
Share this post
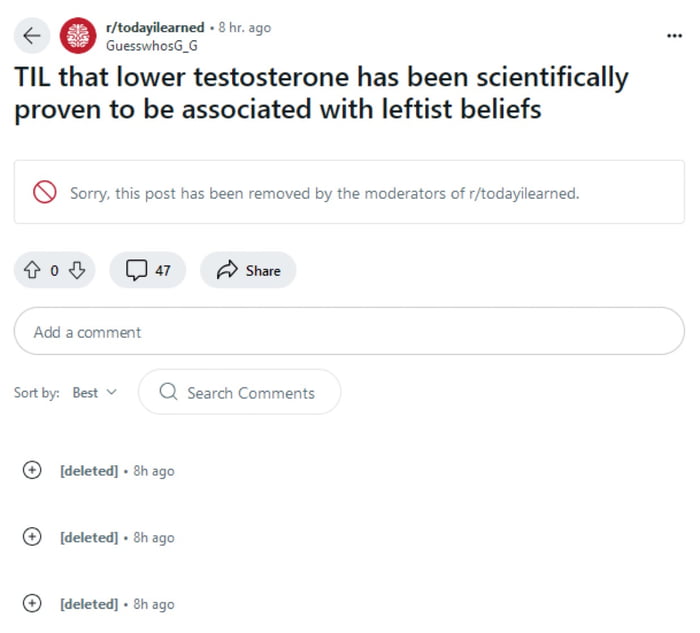[x=248, y=270]
